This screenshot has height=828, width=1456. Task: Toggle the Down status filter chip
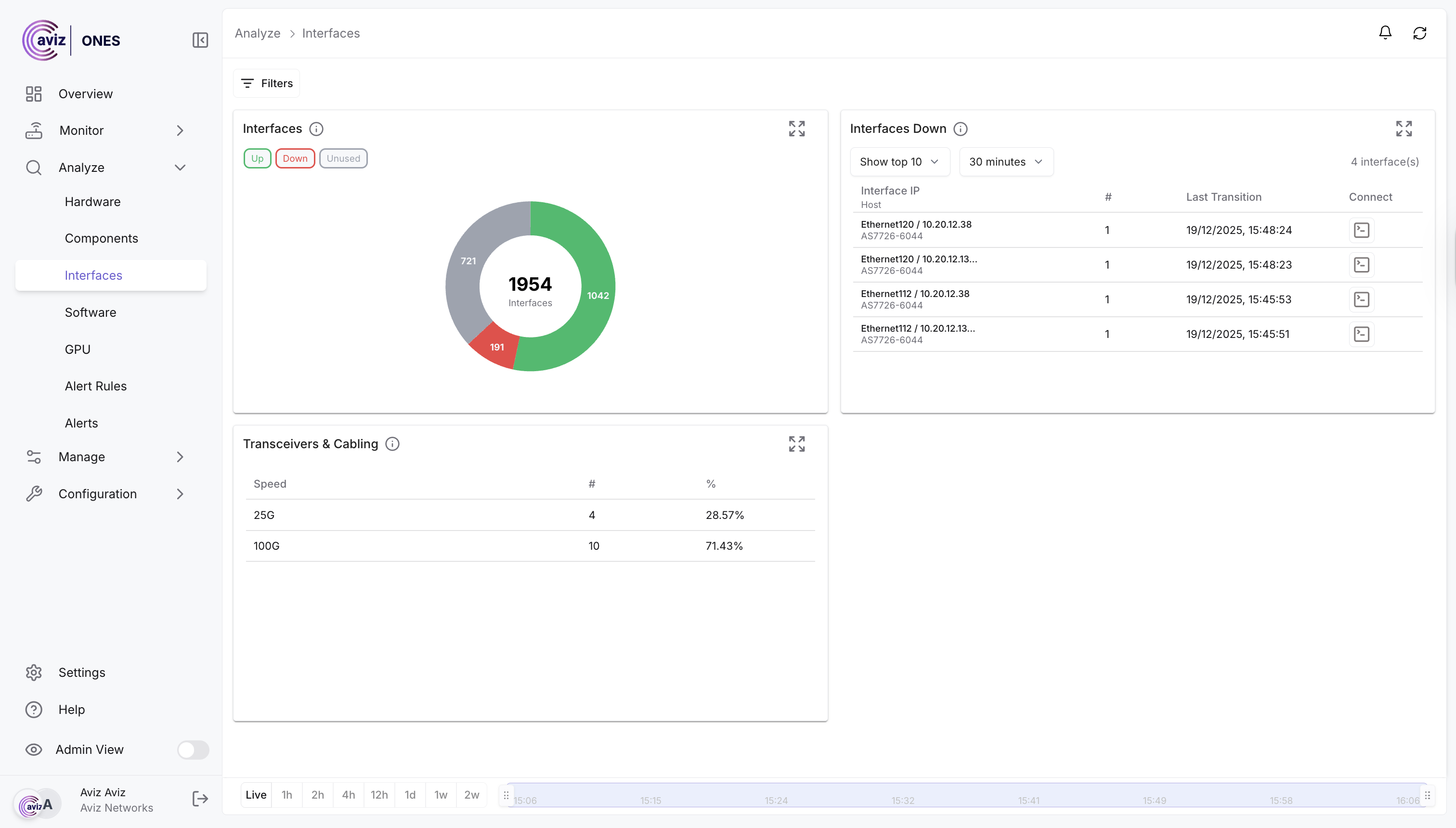tap(295, 159)
